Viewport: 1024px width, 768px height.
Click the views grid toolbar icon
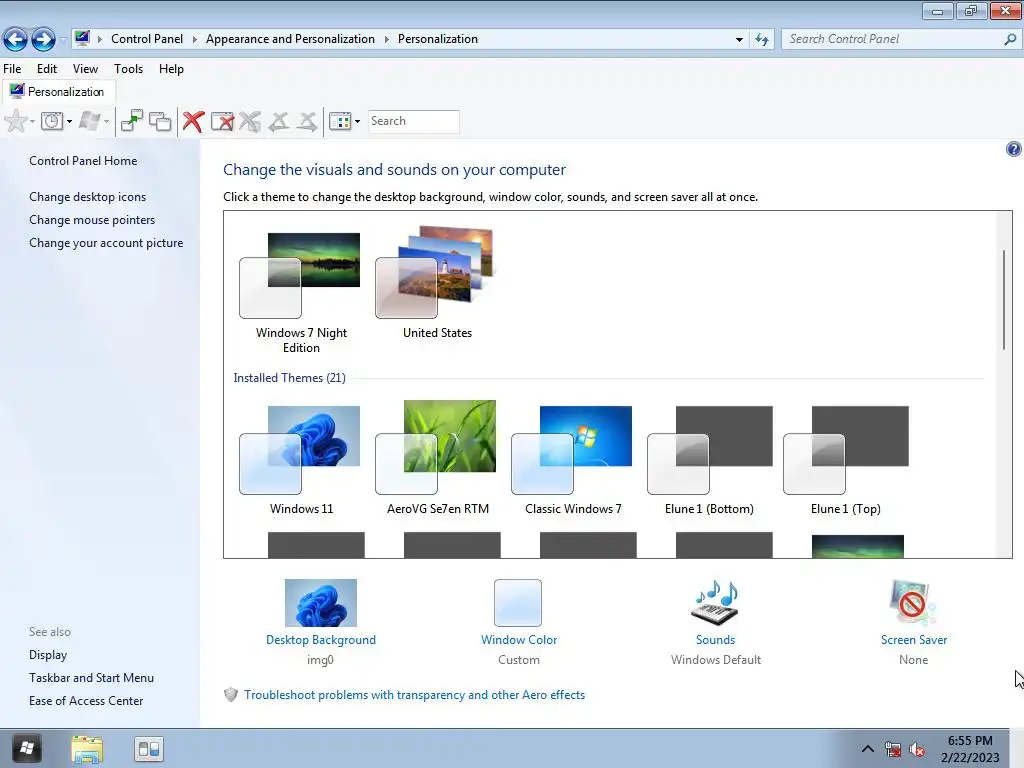(x=340, y=121)
